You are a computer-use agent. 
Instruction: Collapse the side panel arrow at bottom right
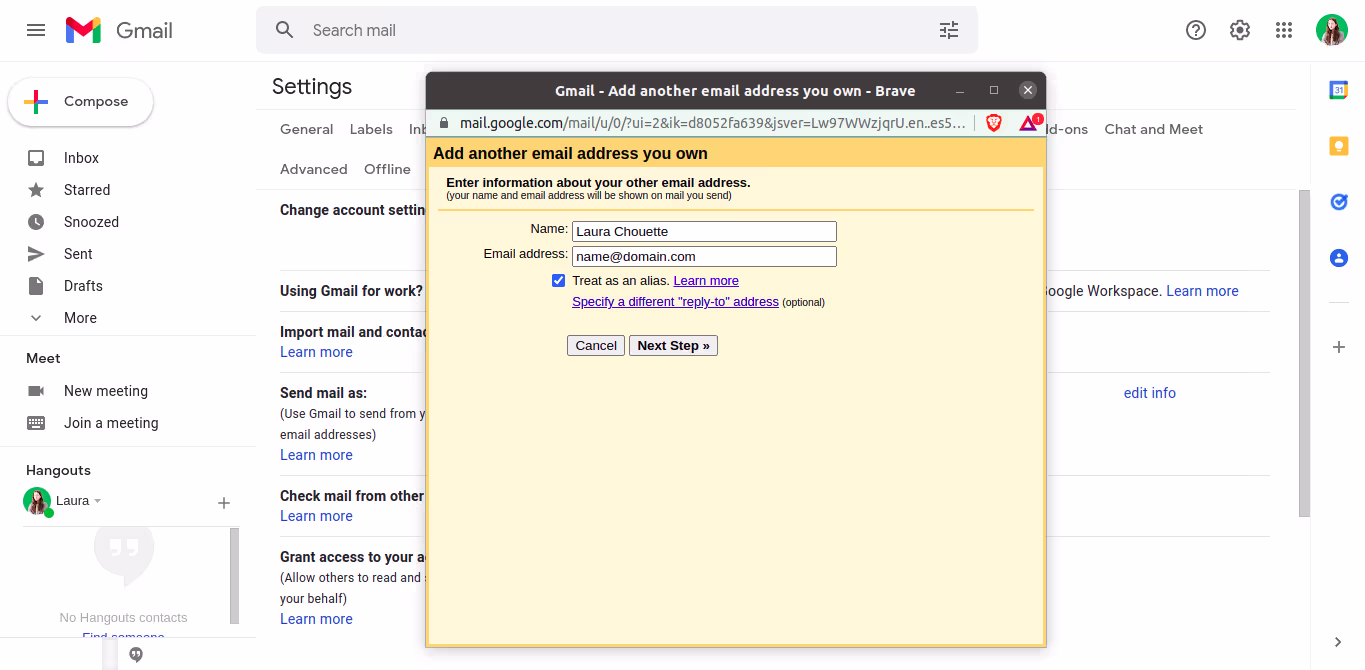[x=1338, y=642]
